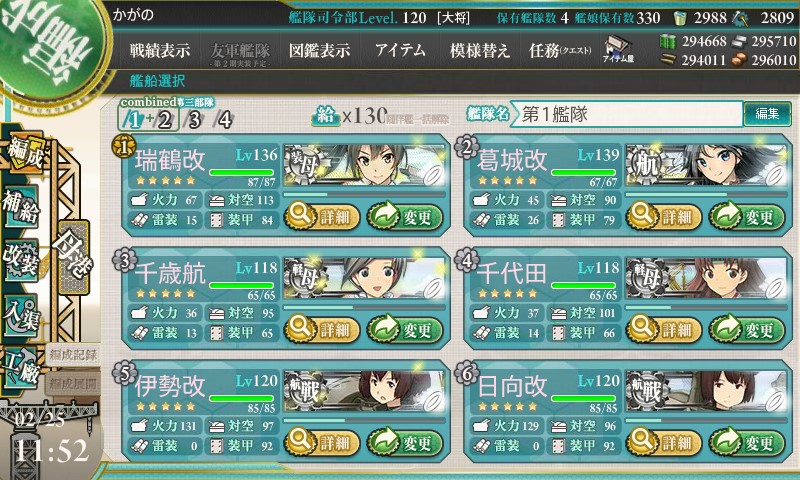Click 詳細 button for 瑞鶴改
Viewport: 800px width, 480px height.
(x=321, y=216)
